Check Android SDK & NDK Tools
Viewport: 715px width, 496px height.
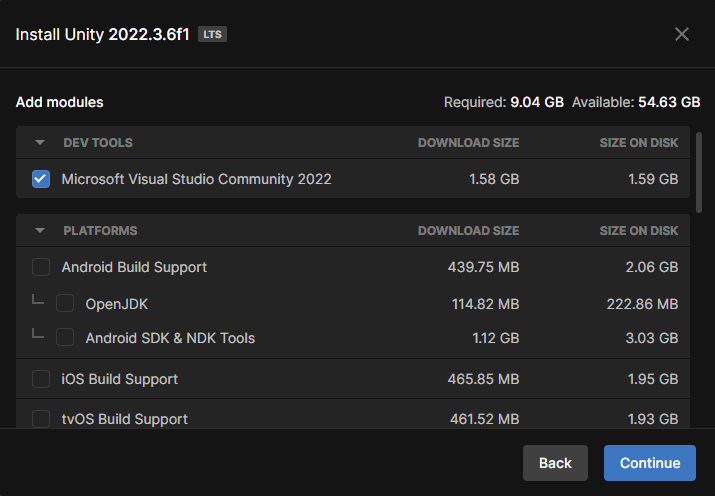(x=65, y=337)
